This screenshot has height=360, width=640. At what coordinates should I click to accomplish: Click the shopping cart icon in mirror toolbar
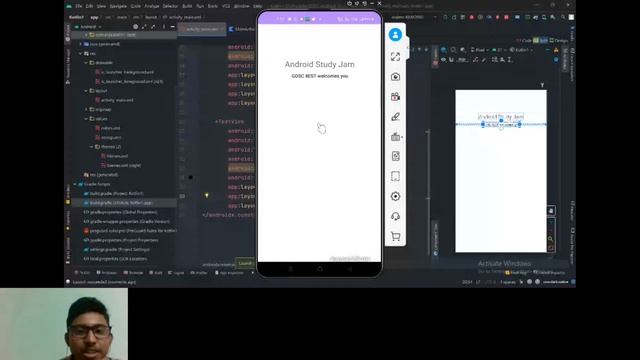pyautogui.click(x=395, y=236)
